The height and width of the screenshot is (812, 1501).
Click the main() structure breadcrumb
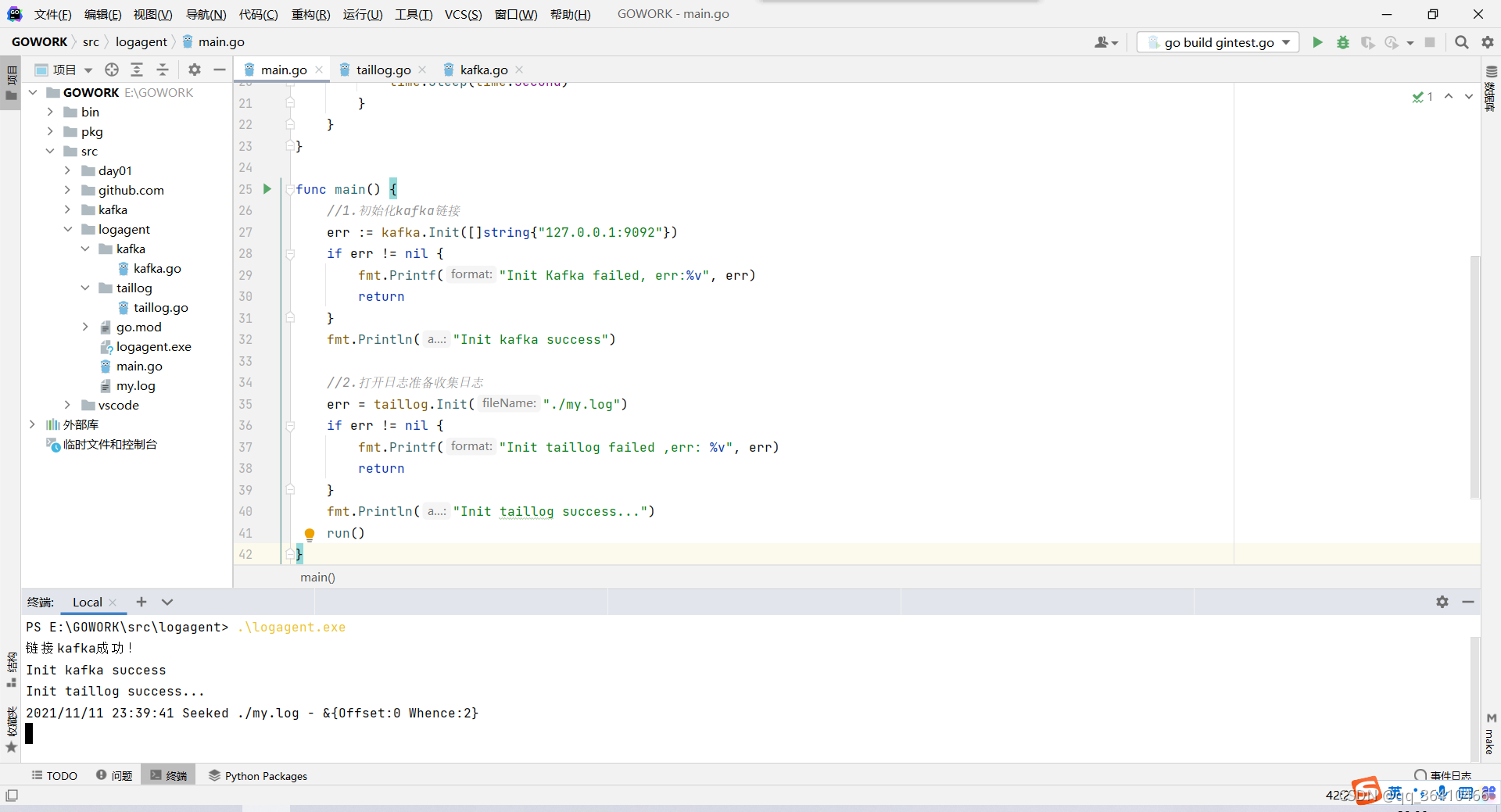[x=317, y=577]
